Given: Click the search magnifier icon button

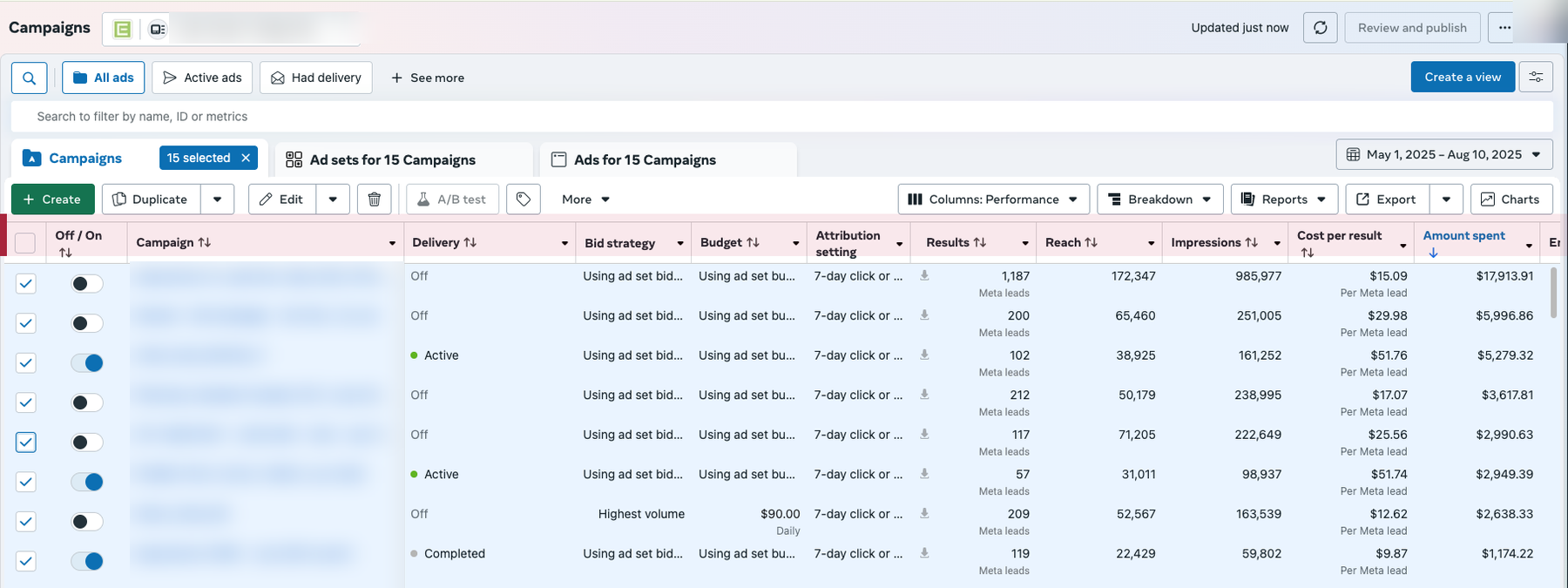Looking at the screenshot, I should [29, 78].
